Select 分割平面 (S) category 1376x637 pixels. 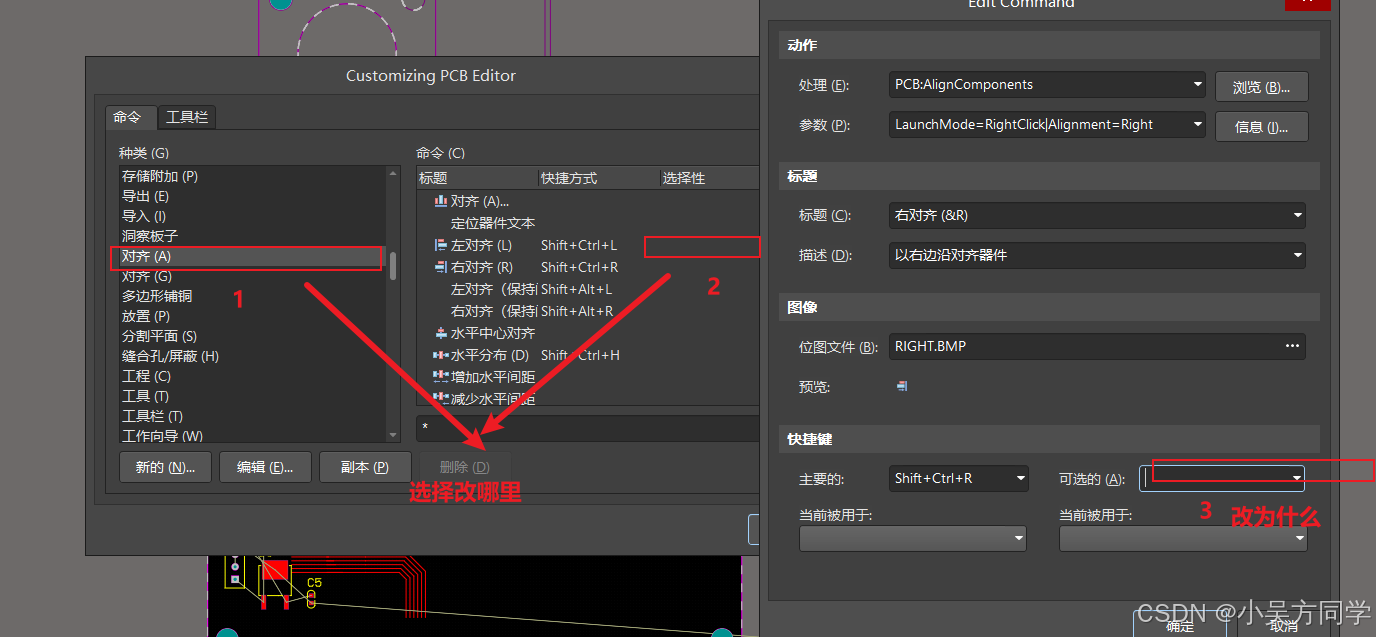tap(251, 336)
